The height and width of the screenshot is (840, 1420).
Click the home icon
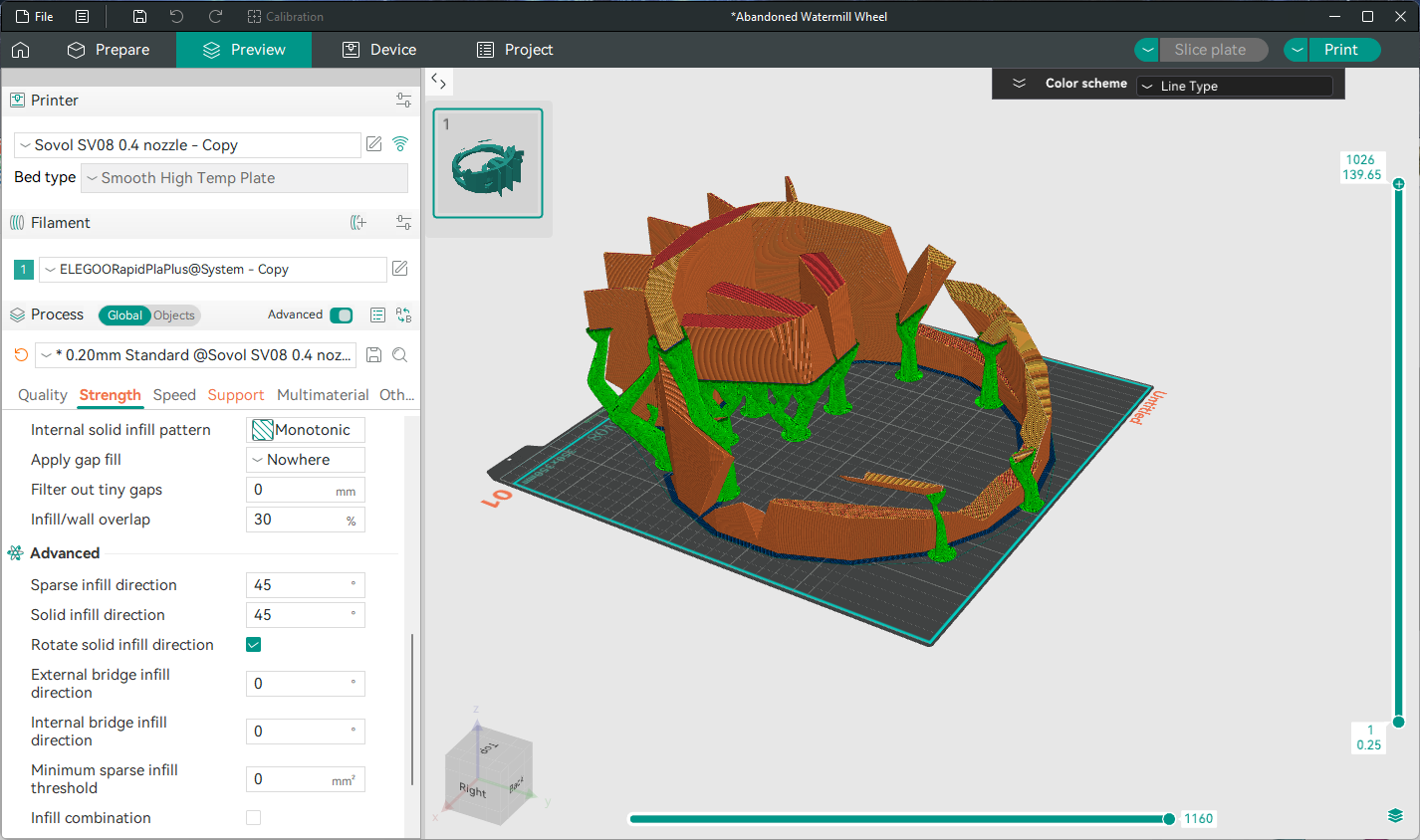click(20, 50)
